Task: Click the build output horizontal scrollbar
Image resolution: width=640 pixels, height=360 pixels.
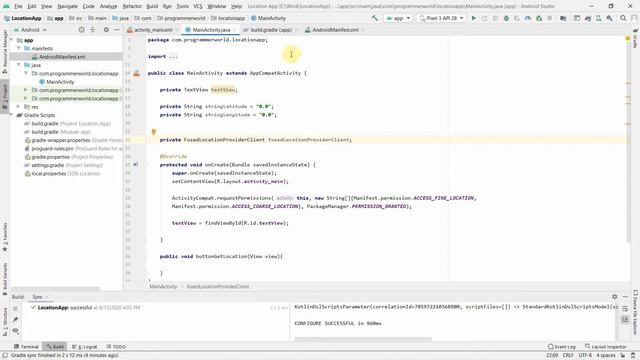Action: 363,338
